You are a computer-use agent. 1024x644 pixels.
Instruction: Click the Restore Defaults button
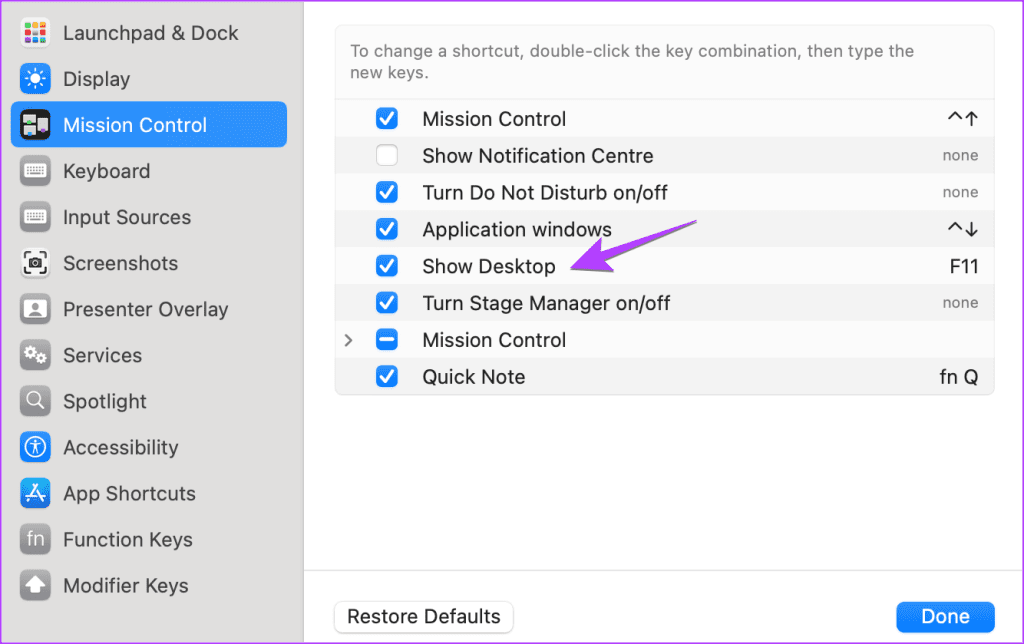tap(423, 617)
